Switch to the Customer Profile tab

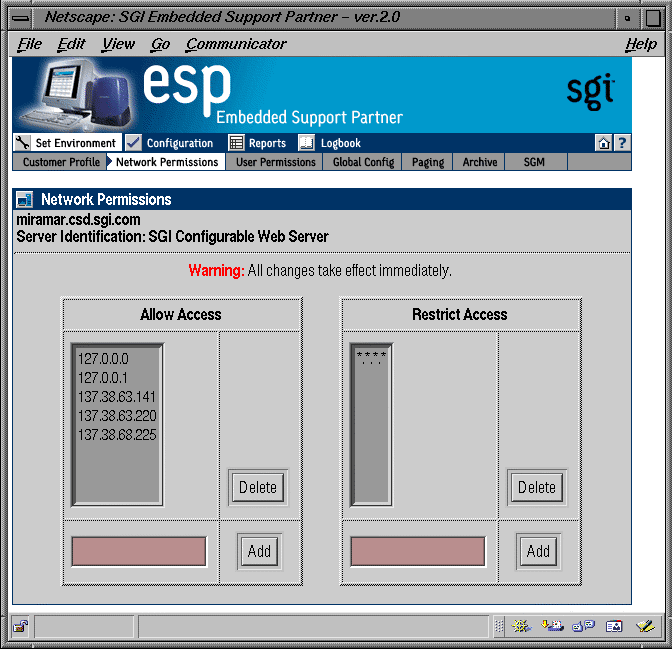coord(60,162)
